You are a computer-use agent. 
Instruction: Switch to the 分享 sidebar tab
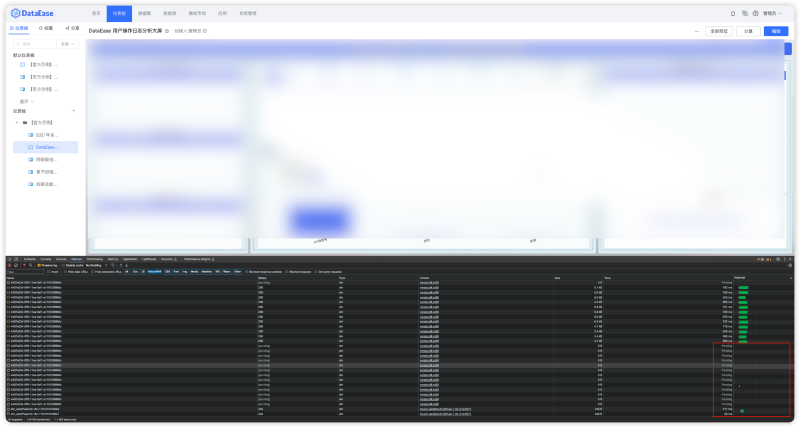[x=72, y=28]
